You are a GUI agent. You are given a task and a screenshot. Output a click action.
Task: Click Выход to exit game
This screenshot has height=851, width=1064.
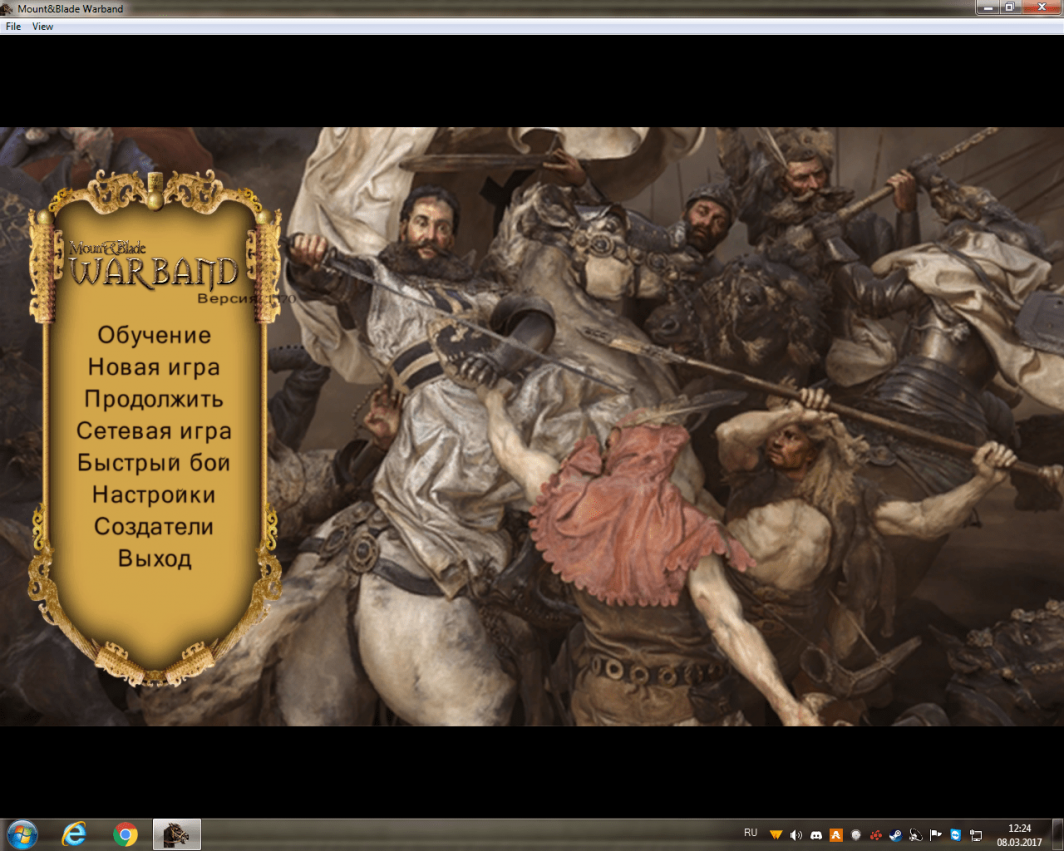(x=154, y=559)
